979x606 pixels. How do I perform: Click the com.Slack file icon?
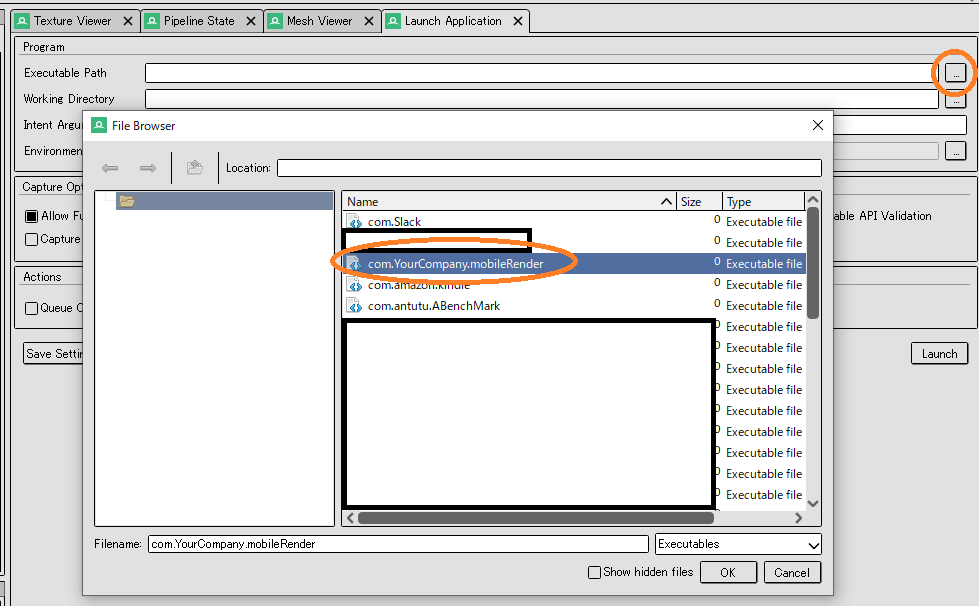(355, 222)
